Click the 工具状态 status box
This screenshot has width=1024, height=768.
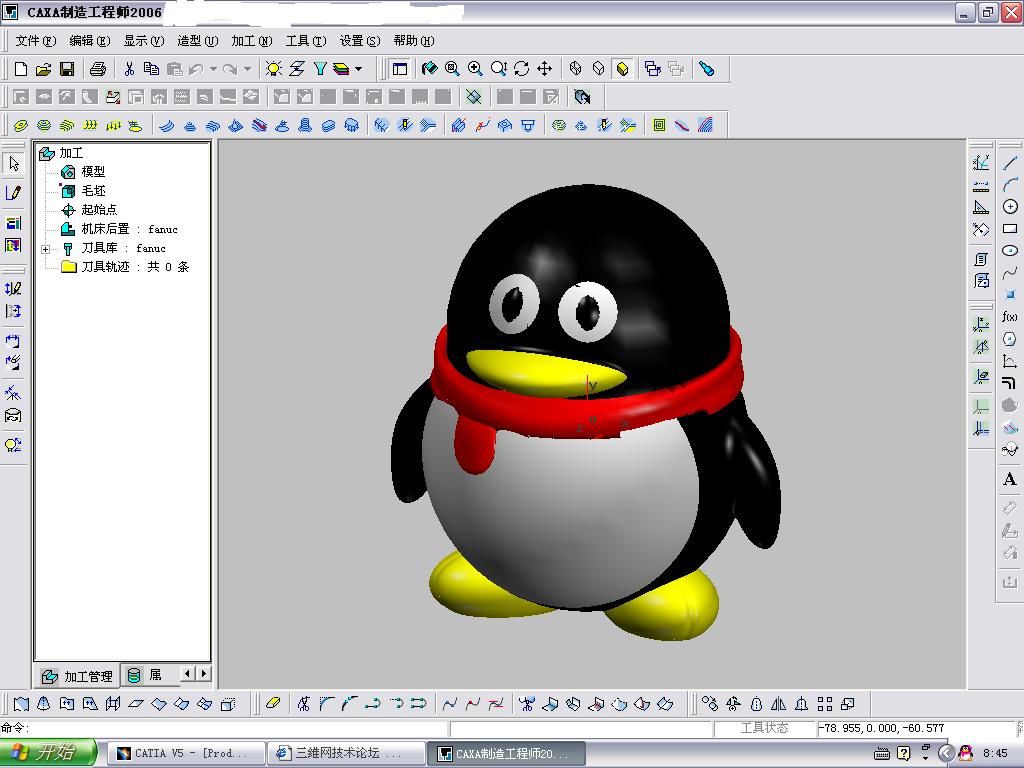(x=764, y=728)
